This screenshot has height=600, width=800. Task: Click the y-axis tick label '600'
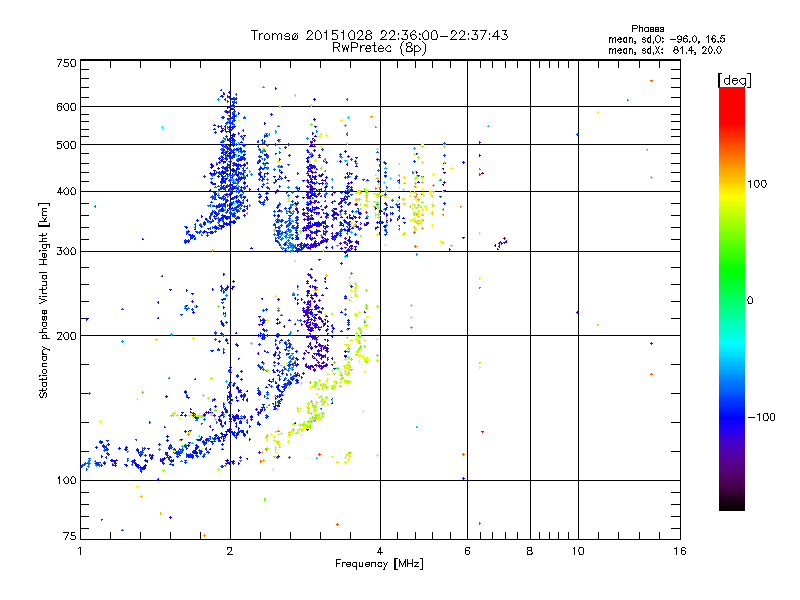click(66, 107)
